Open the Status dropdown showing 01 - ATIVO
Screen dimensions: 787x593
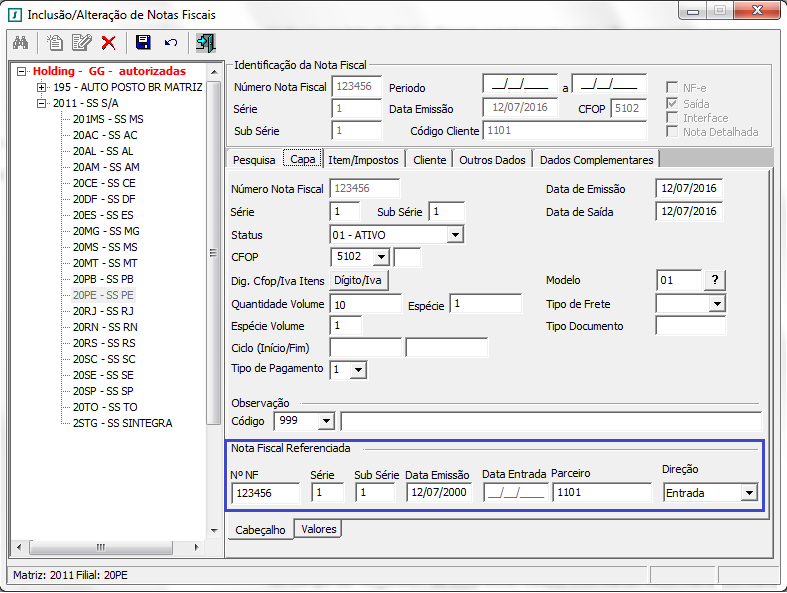(x=455, y=235)
